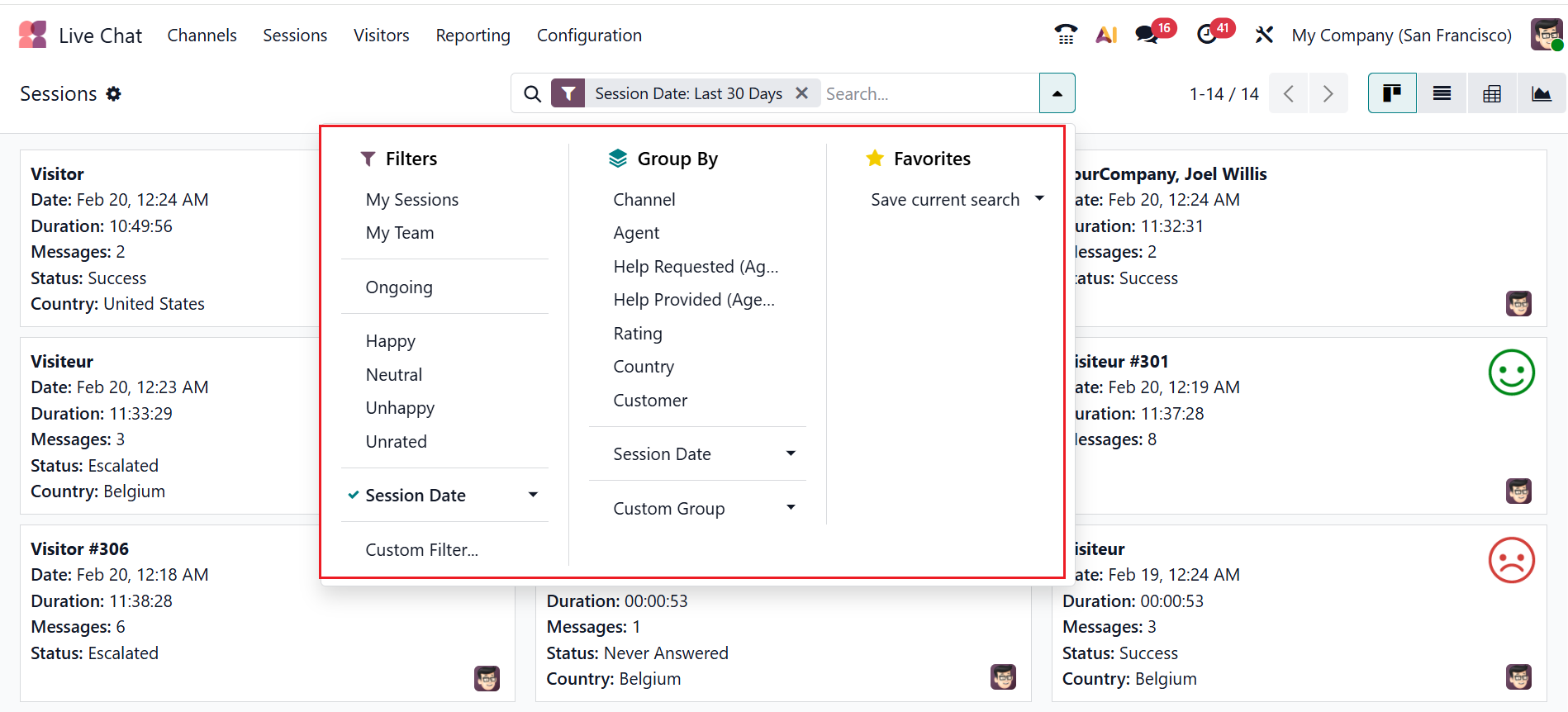Open the VoIP phone icon
Viewport: 1568px width, 712px height.
tap(1066, 35)
